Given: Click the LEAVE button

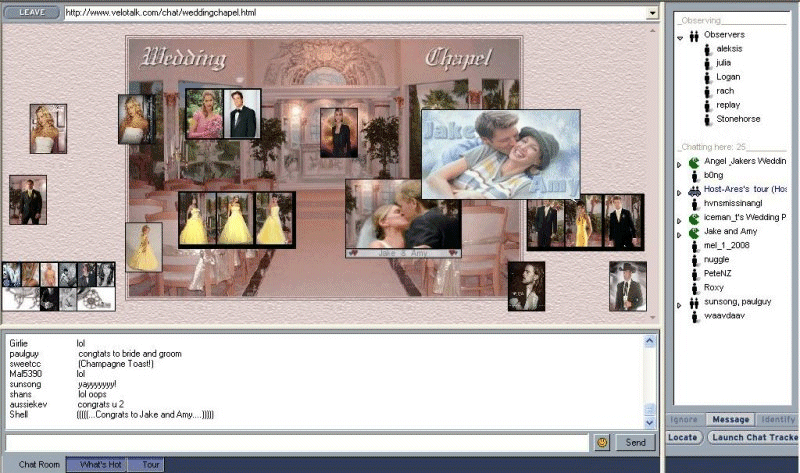Looking at the screenshot, I should click(31, 13).
